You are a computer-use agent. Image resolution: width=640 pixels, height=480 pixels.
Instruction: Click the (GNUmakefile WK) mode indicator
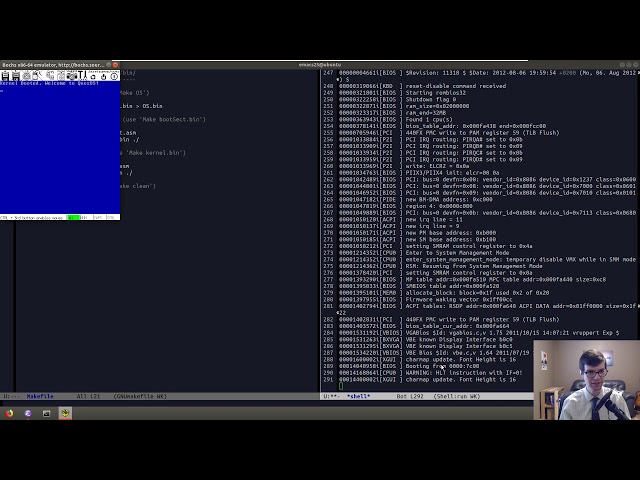pyautogui.click(x=140, y=396)
